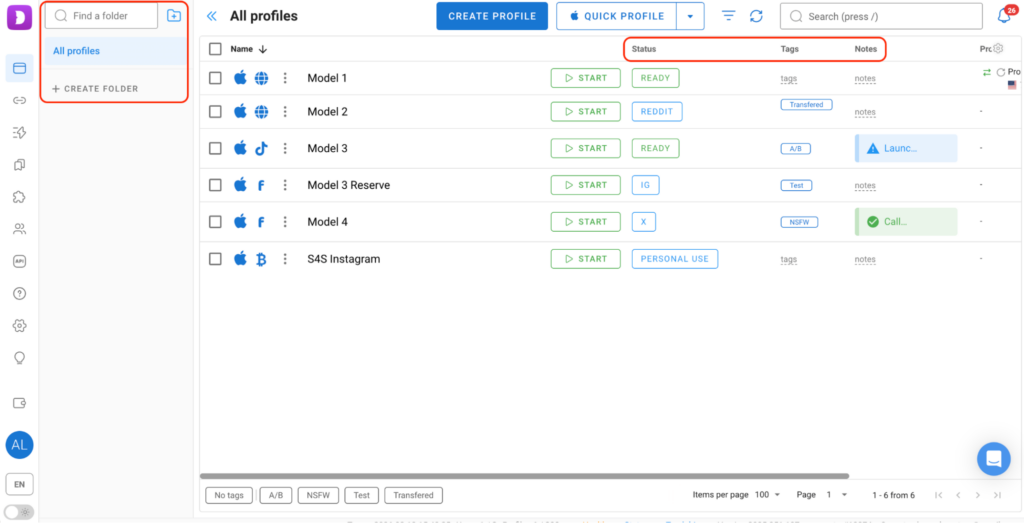Screen dimensions: 1024x523
Task: Open the Settings gear sidebar icon
Action: 19,325
